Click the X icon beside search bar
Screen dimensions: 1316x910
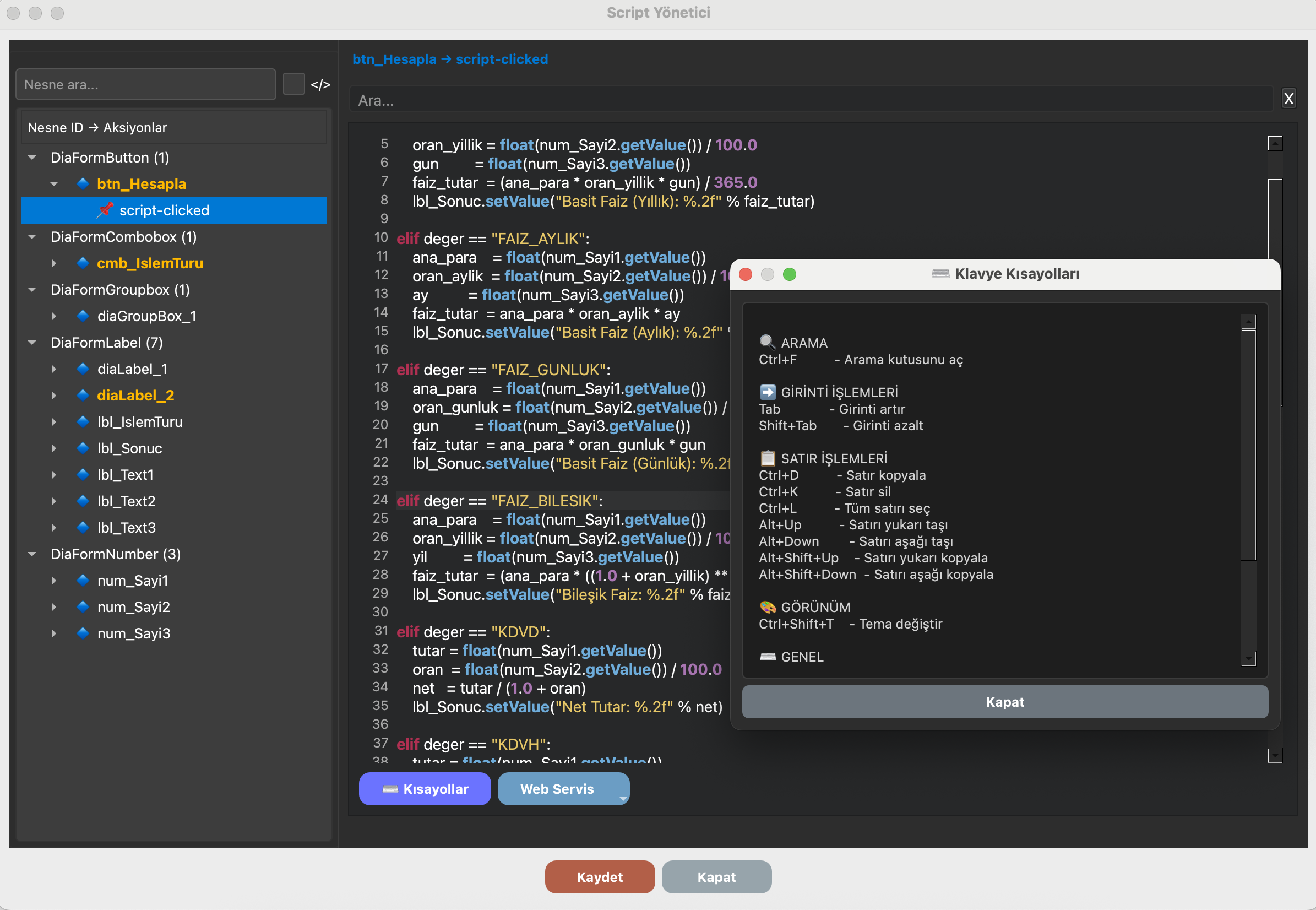pyautogui.click(x=1288, y=99)
